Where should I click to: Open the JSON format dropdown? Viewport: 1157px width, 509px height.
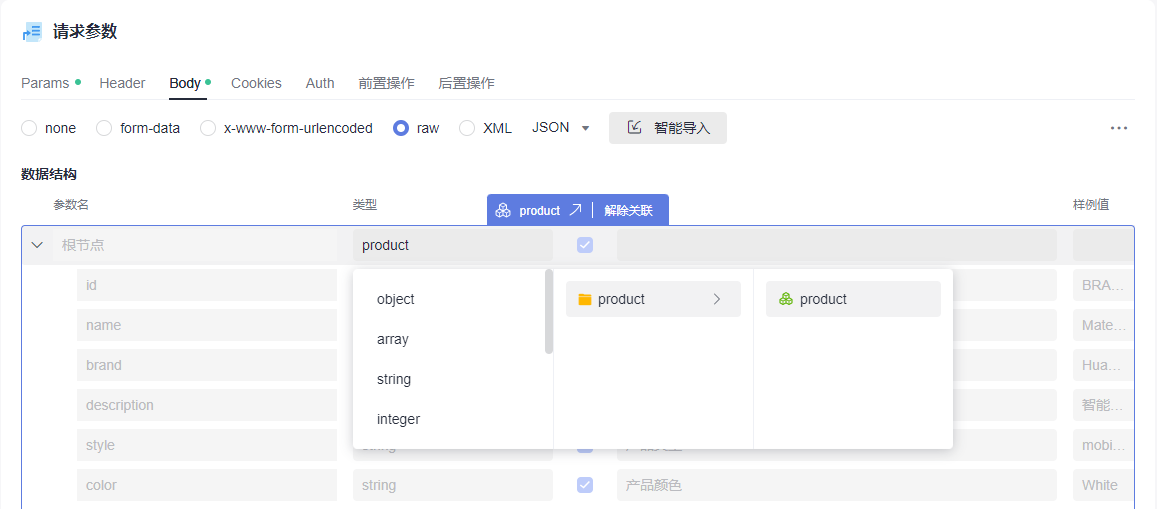pos(561,128)
